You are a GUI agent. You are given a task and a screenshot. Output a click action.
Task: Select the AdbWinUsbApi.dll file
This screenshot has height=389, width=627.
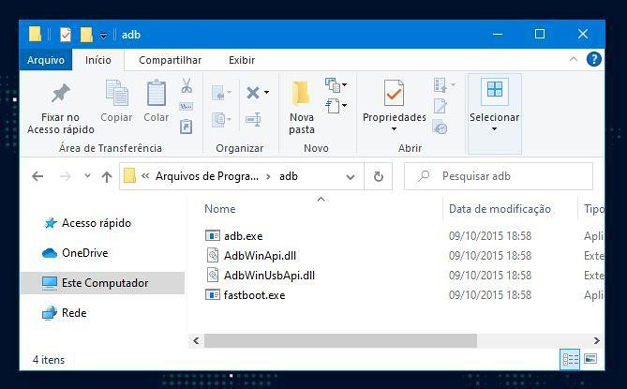(x=270, y=275)
